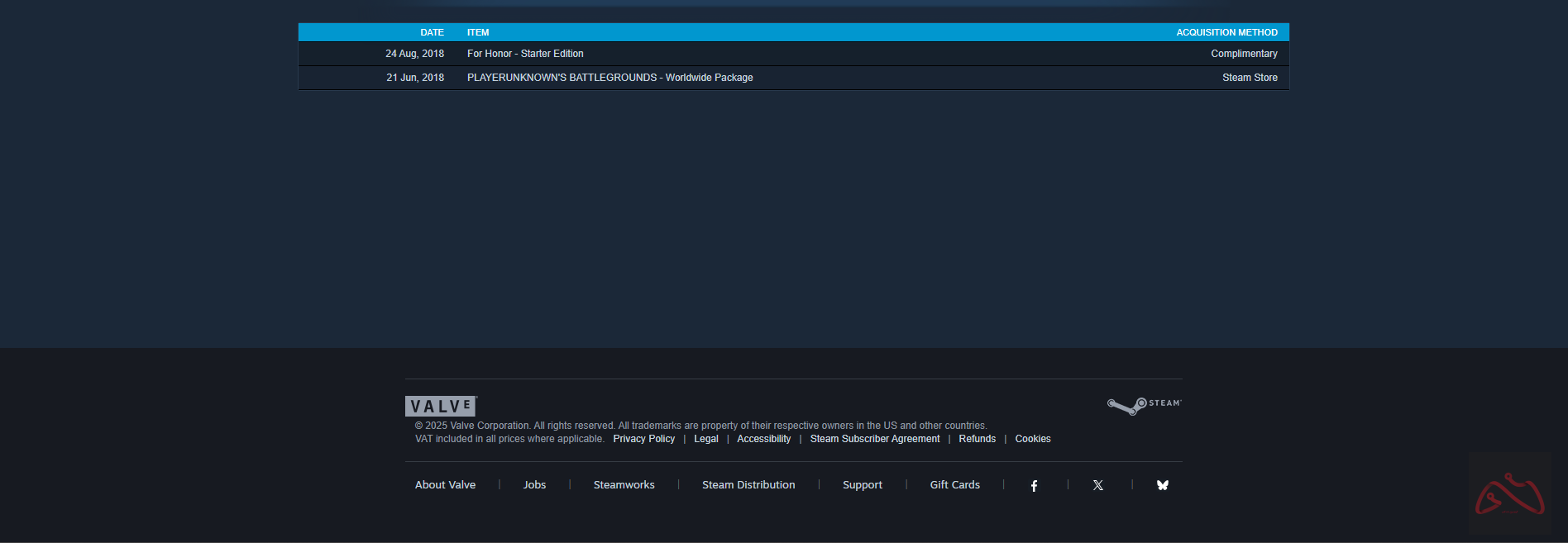
Task: Click Support in the footer
Action: [x=863, y=485]
